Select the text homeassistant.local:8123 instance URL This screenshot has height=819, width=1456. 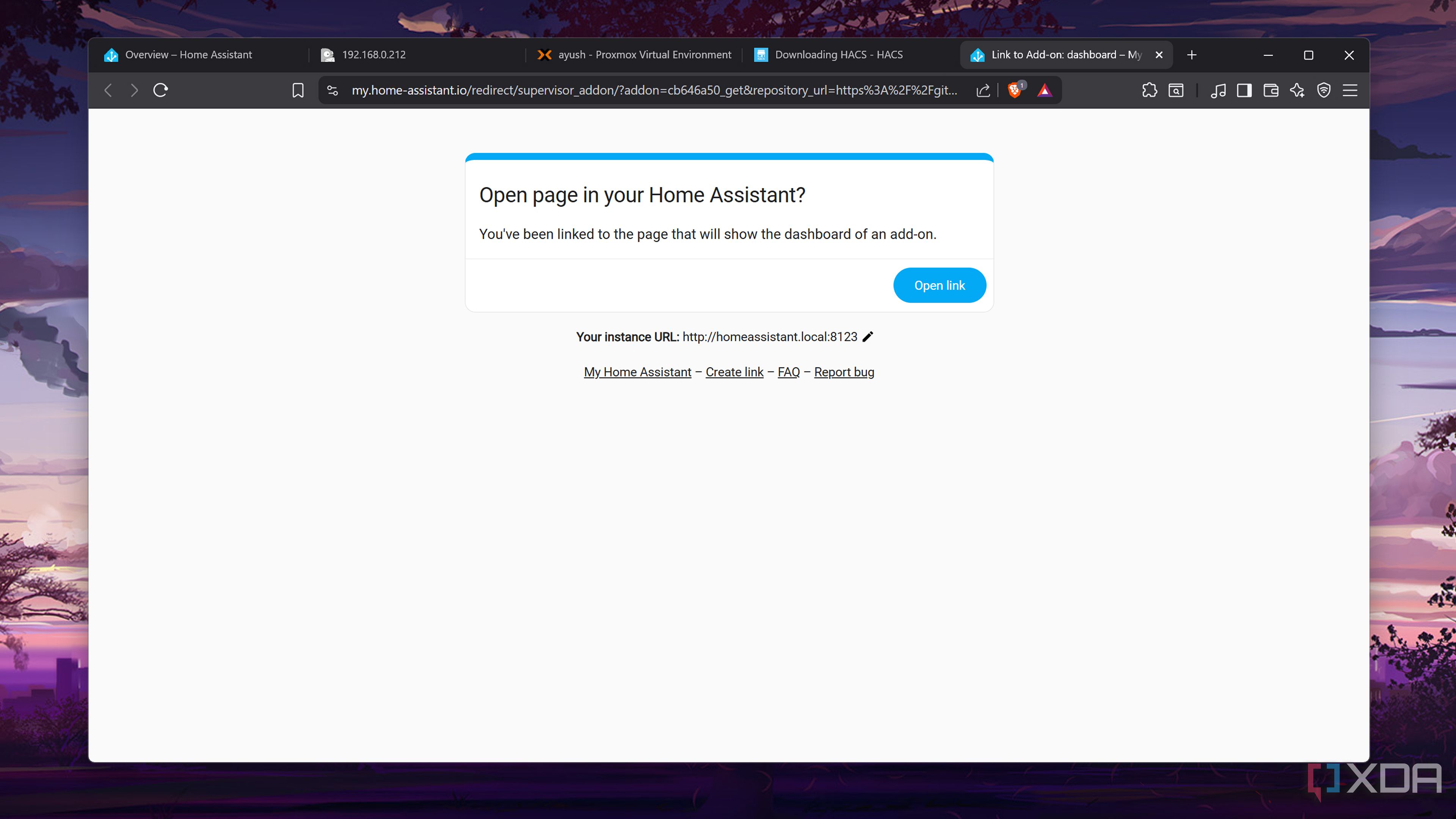click(x=769, y=337)
